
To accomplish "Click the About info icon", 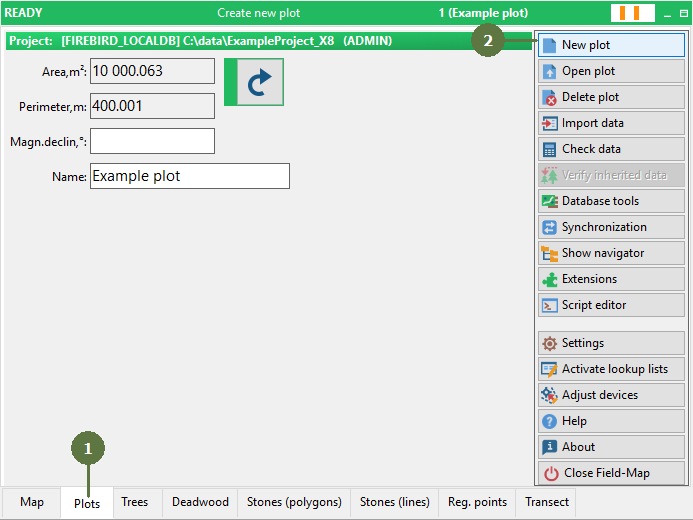I will pos(549,447).
